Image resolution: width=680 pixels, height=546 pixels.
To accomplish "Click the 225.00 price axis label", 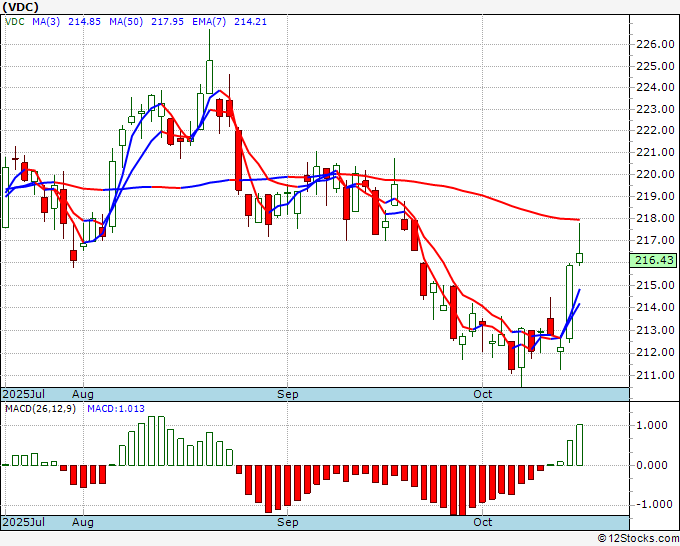I will [x=655, y=66].
